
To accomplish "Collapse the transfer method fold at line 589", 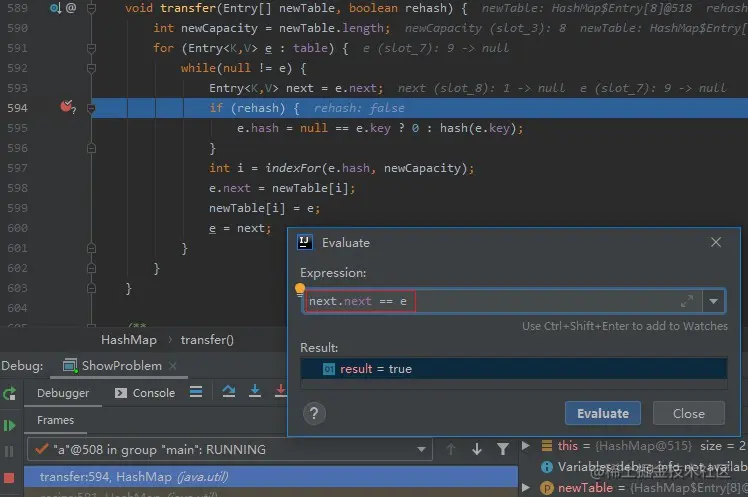I will [x=92, y=8].
